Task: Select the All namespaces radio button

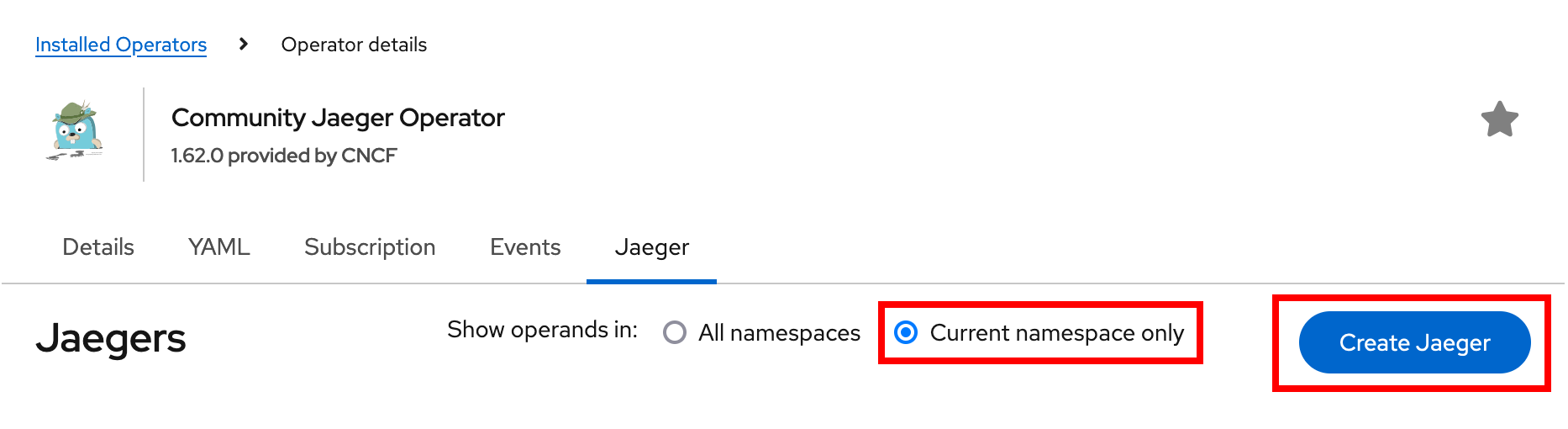Action: point(675,333)
